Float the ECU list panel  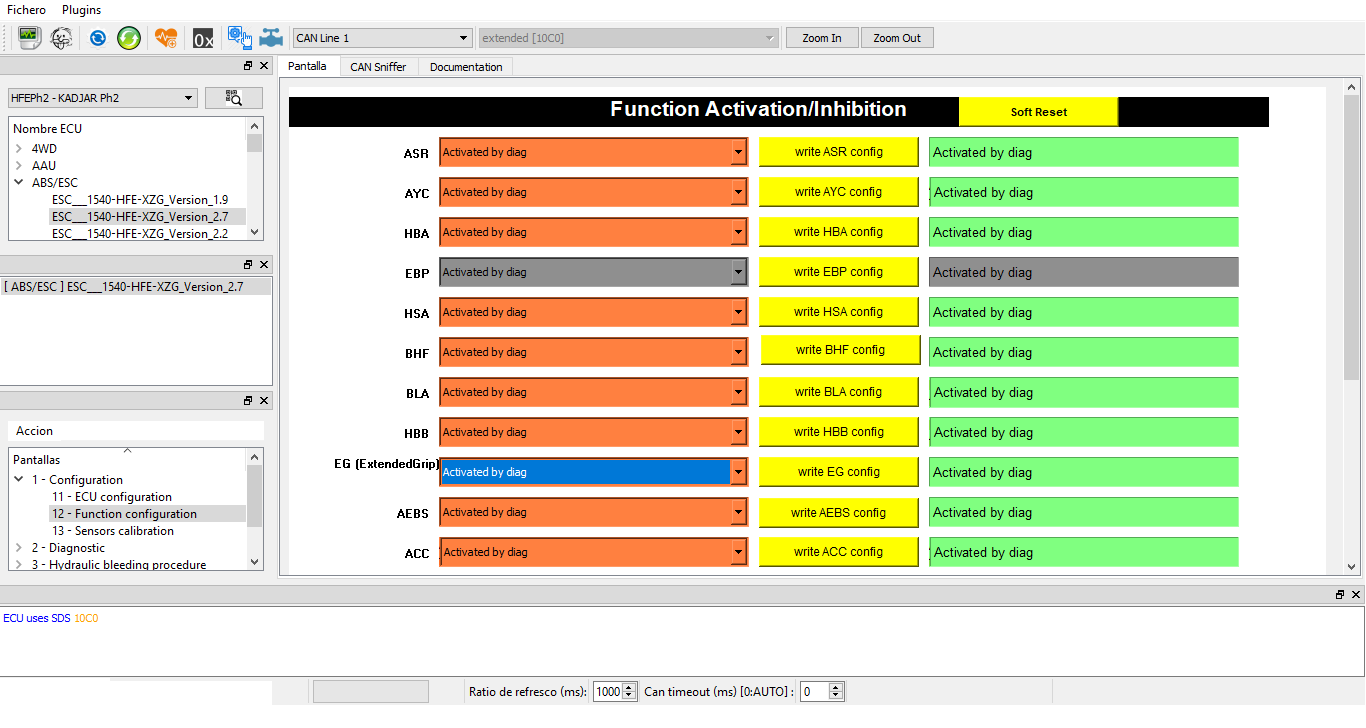coord(248,66)
